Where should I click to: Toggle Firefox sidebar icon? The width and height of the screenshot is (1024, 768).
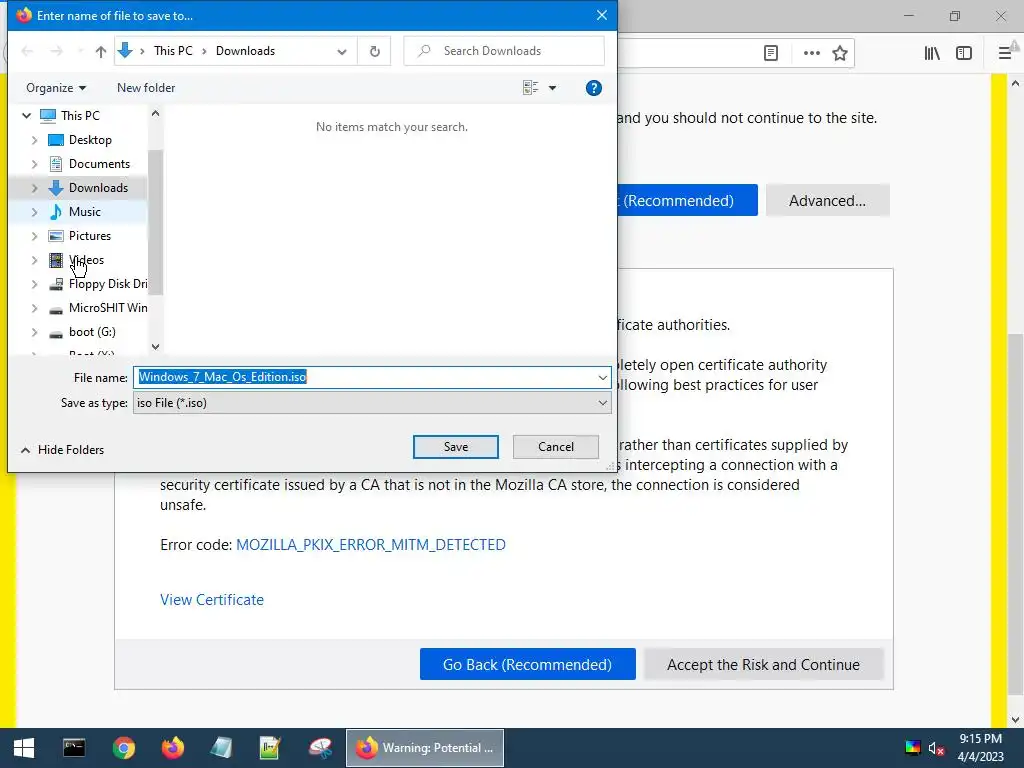[x=964, y=53]
